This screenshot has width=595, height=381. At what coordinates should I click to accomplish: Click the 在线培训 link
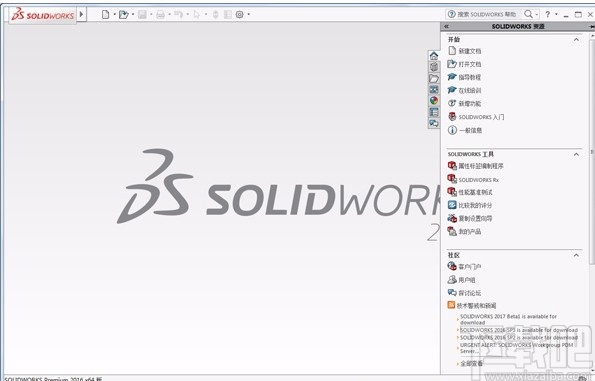tap(470, 90)
